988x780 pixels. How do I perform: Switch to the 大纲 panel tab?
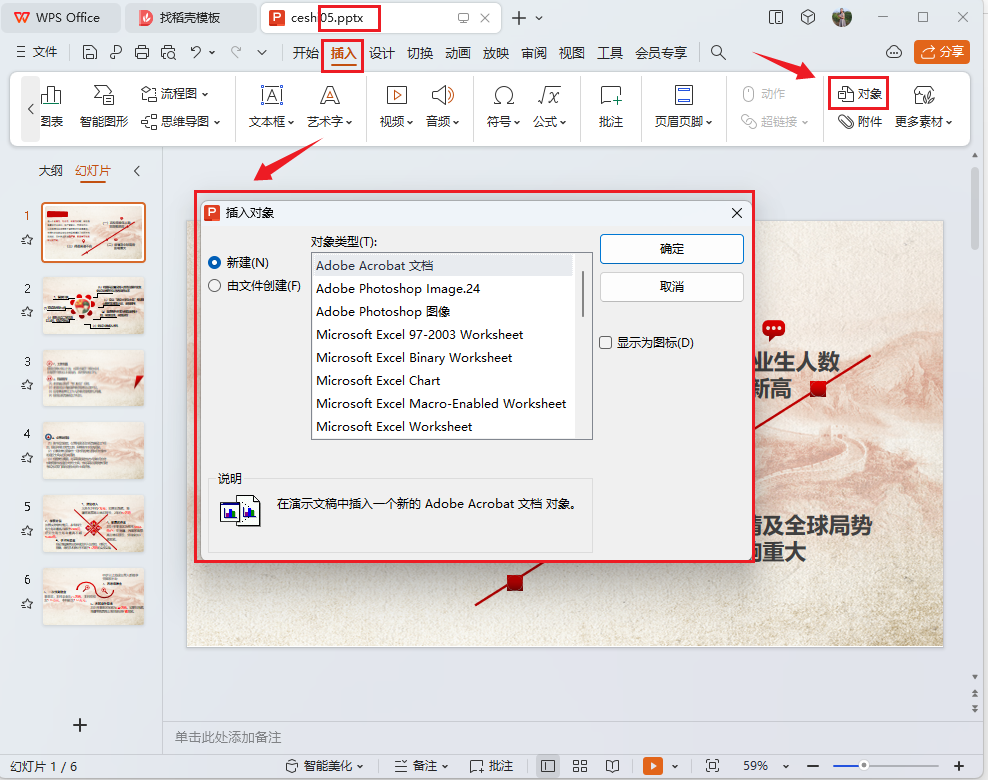coord(50,171)
